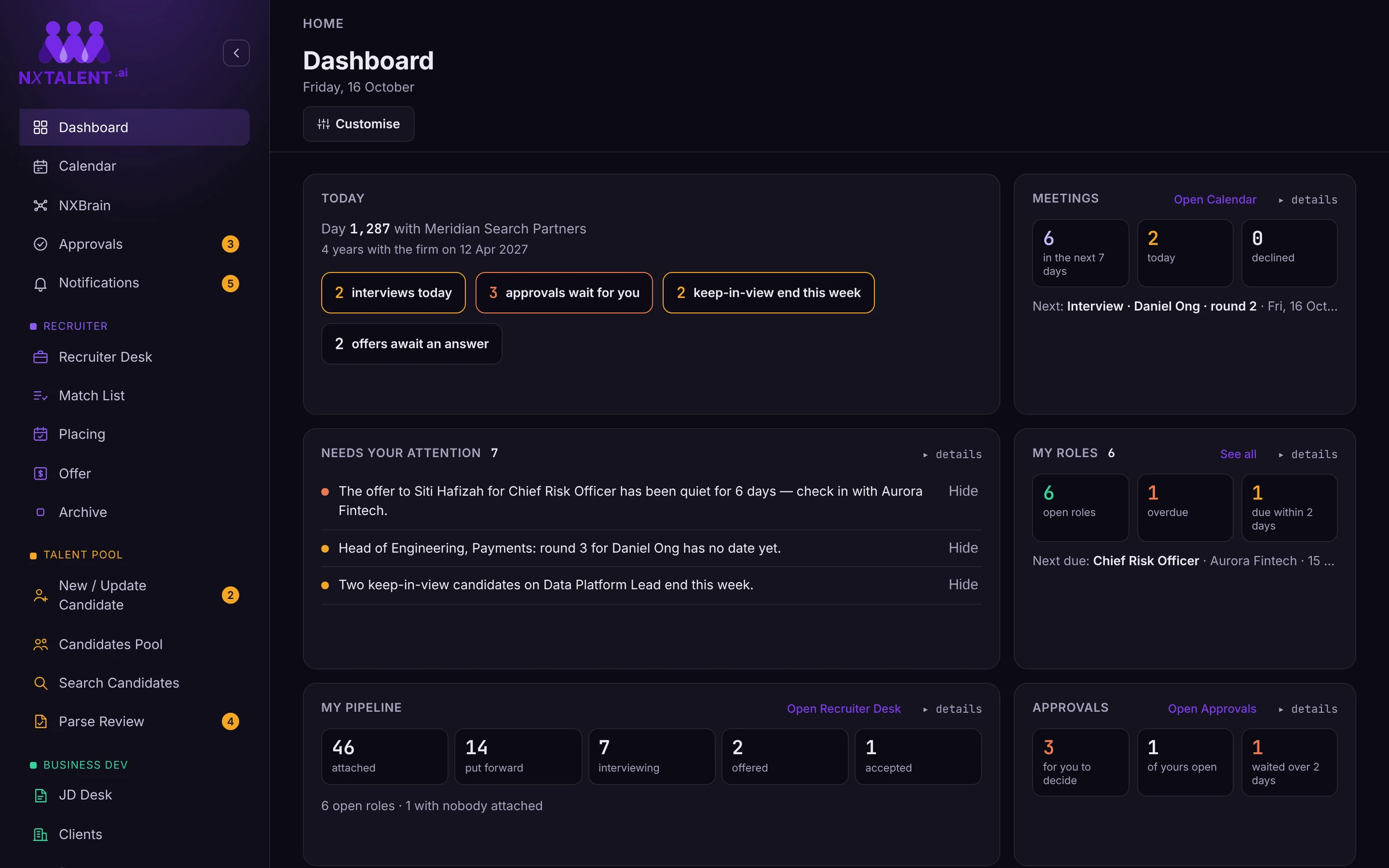The width and height of the screenshot is (1389, 868).
Task: Click the Open Recruiter Desk link
Action: (x=843, y=709)
